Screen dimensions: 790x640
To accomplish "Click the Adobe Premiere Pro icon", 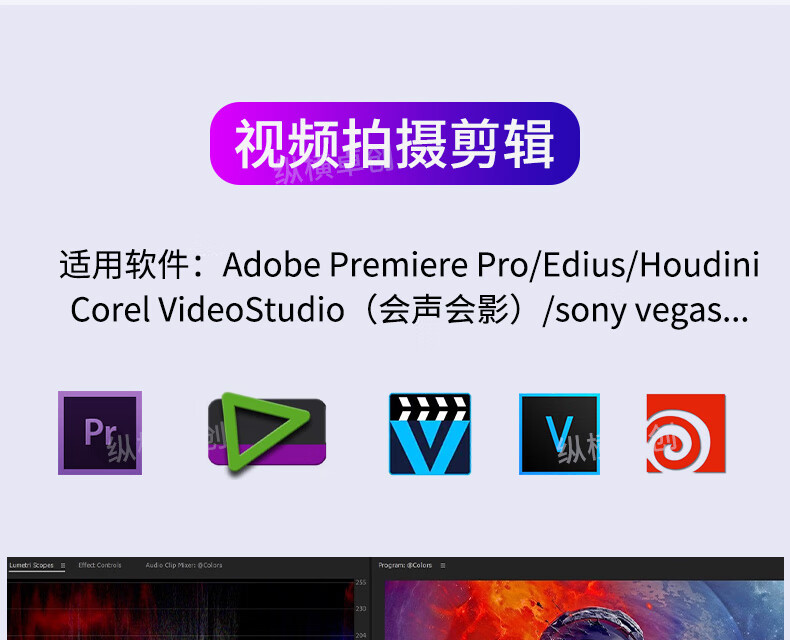I will tap(100, 433).
